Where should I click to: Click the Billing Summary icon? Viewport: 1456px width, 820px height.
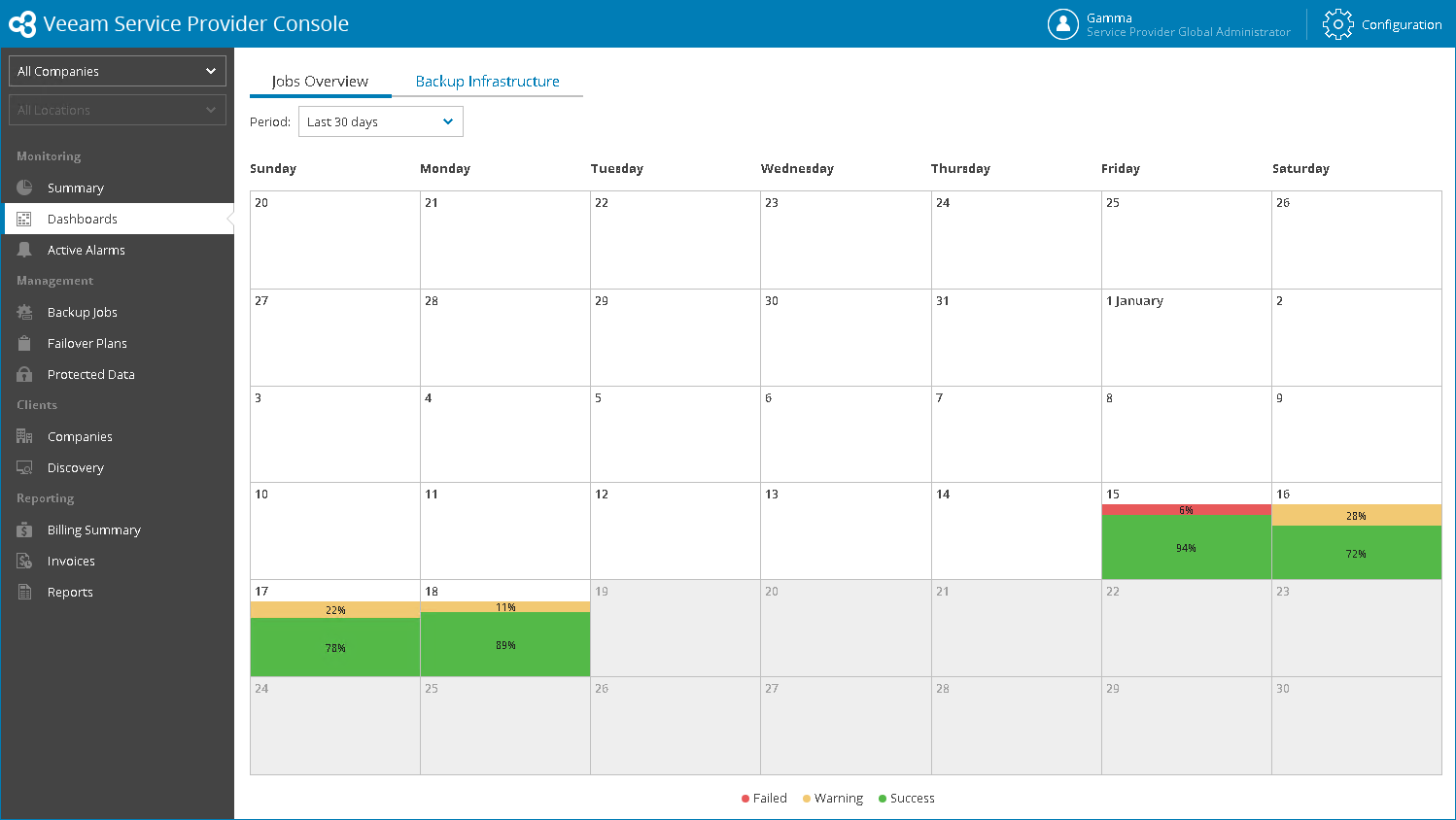(24, 530)
